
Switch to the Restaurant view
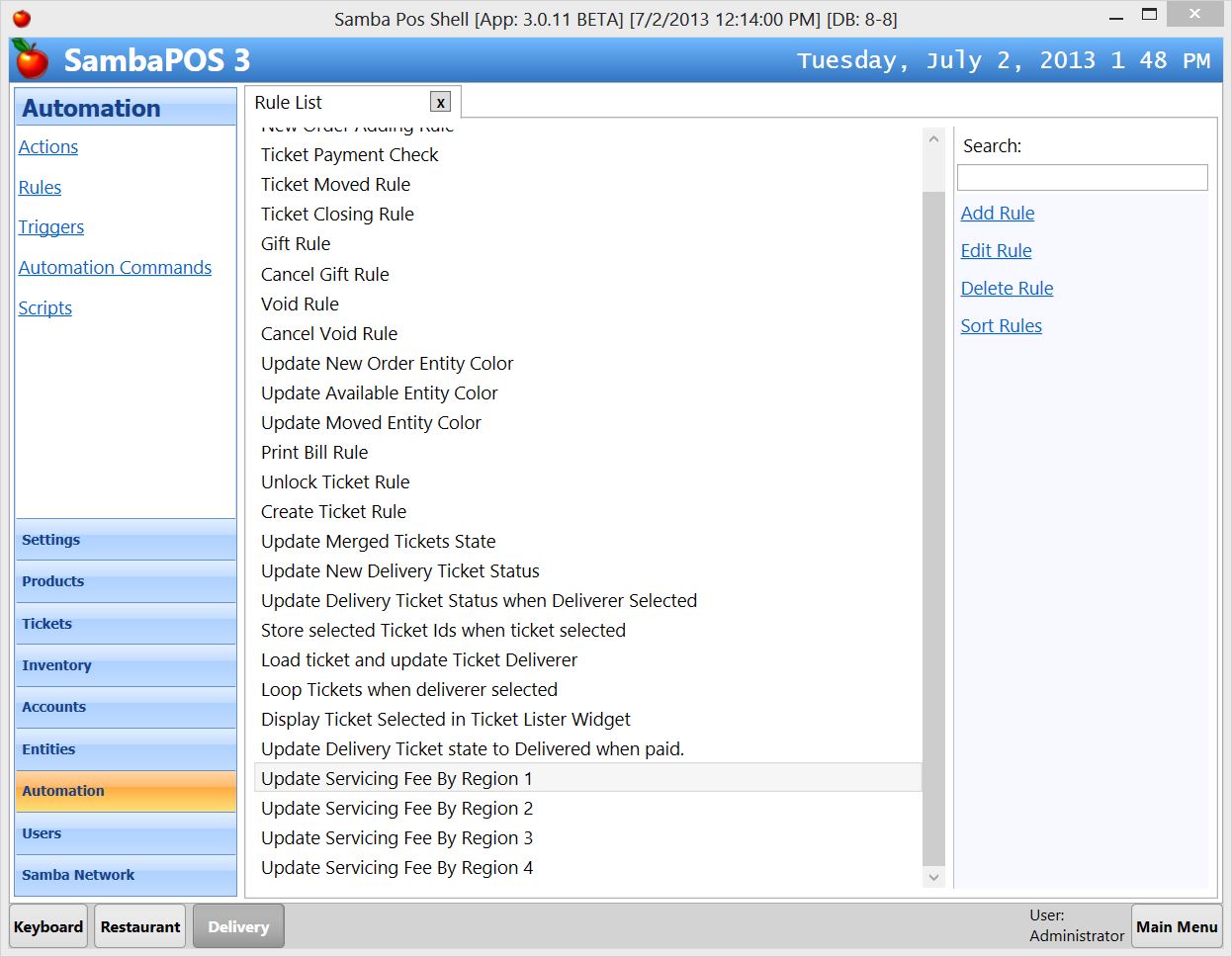[x=139, y=926]
